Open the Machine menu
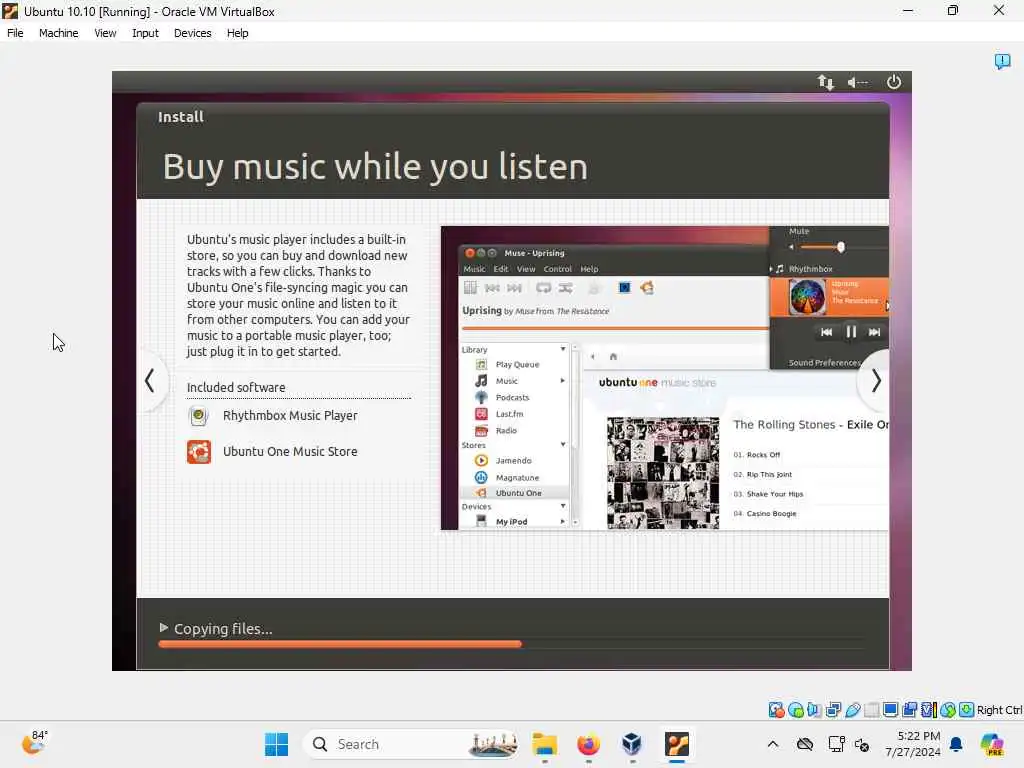Viewport: 1024px width, 768px height. coord(58,33)
